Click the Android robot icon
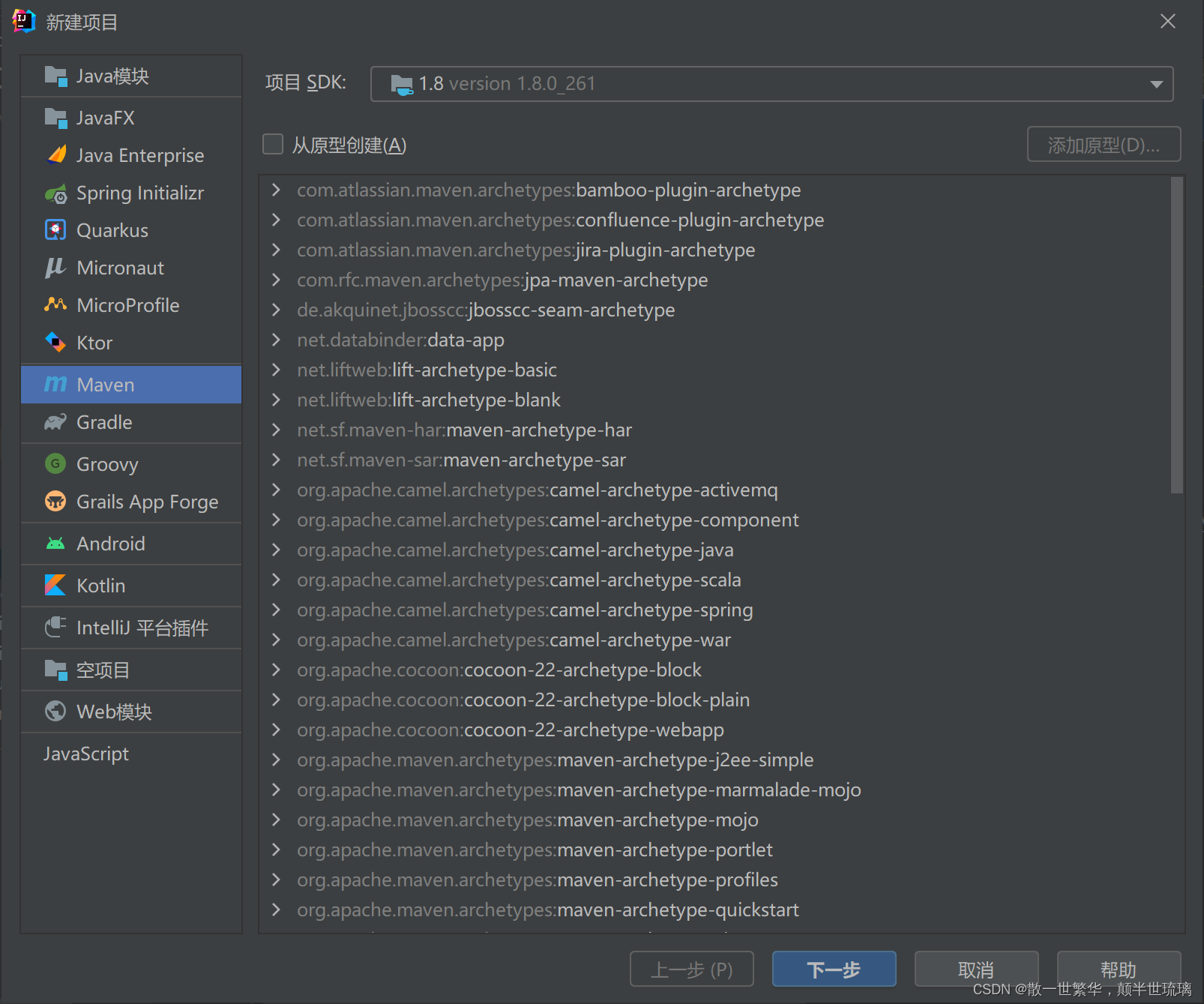 [55, 544]
